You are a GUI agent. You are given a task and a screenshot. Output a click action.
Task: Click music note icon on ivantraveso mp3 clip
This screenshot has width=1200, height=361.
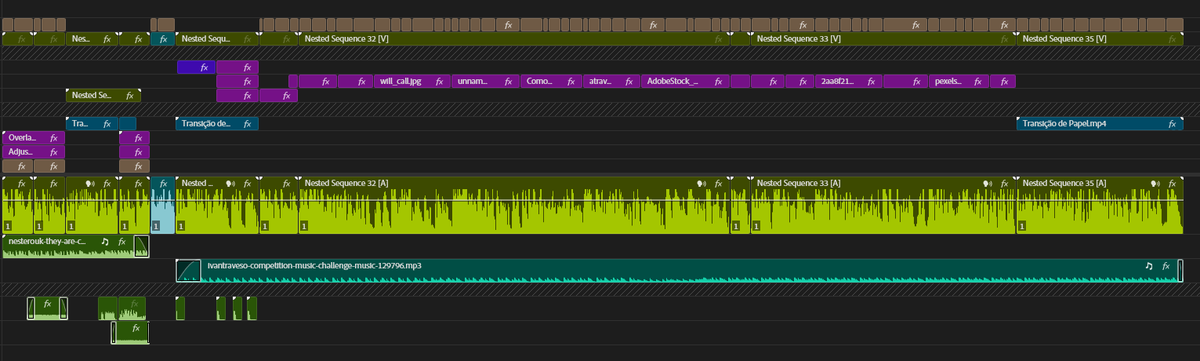[x=1149, y=266]
